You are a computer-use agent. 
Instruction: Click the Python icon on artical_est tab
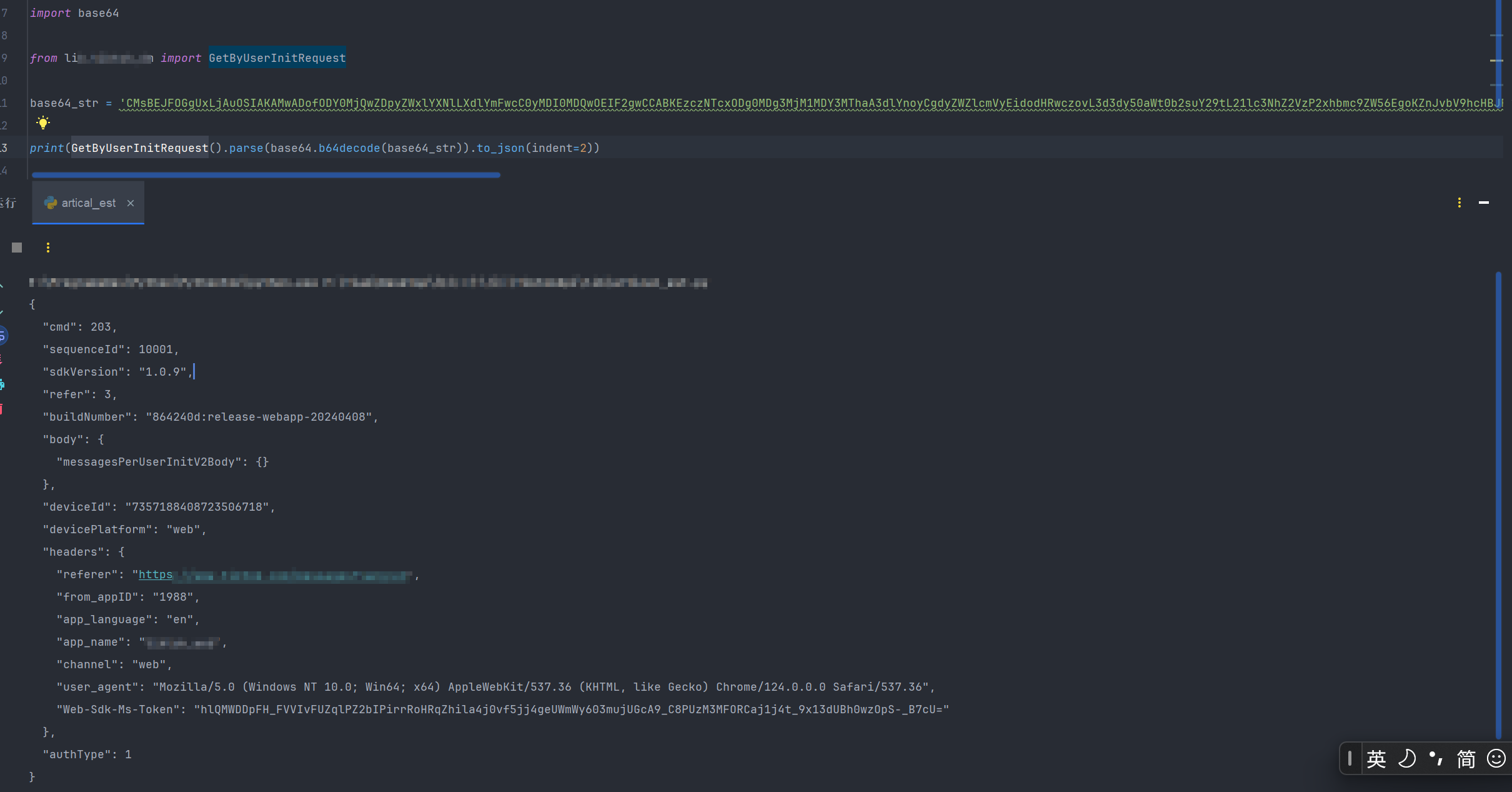[51, 203]
